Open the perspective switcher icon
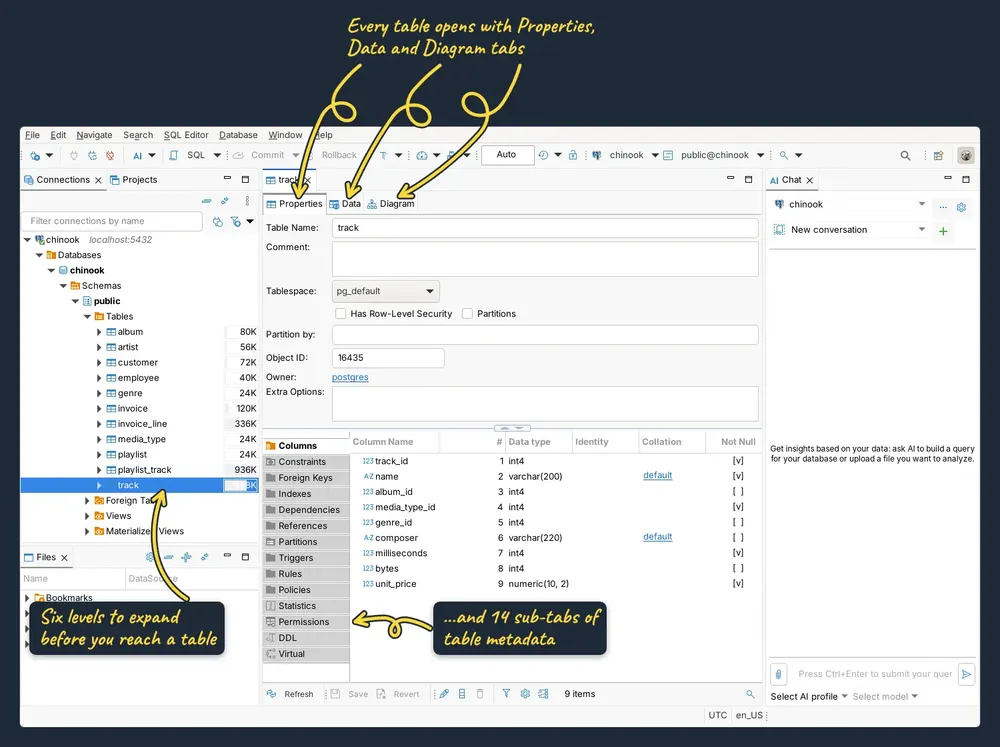 click(938, 155)
